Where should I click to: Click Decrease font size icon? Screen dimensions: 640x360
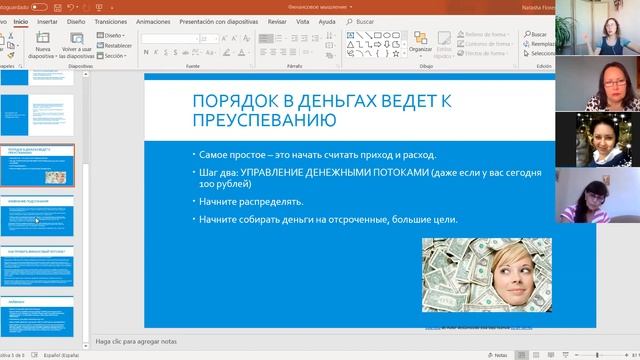[234, 39]
